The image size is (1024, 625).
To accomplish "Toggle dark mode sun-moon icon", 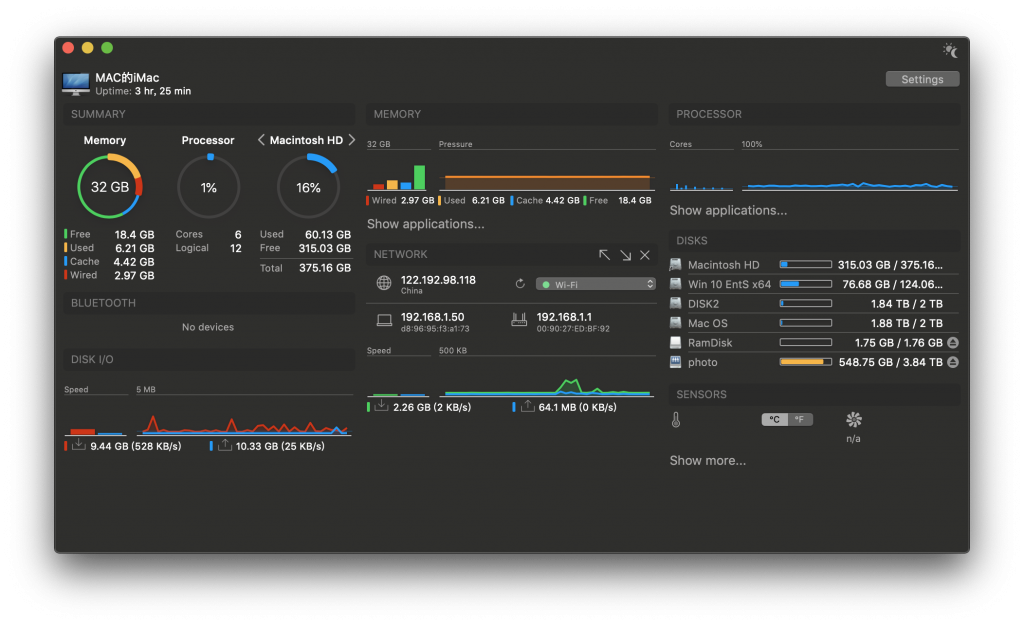I will (950, 50).
